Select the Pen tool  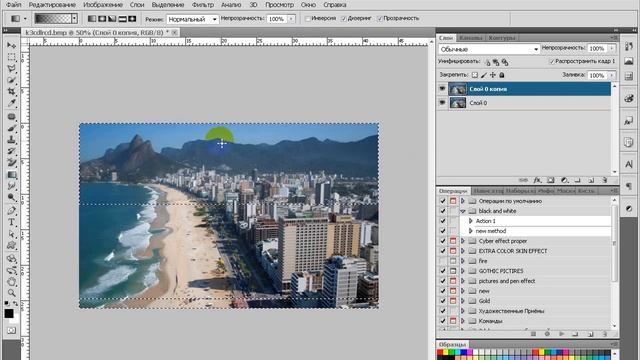11,211
